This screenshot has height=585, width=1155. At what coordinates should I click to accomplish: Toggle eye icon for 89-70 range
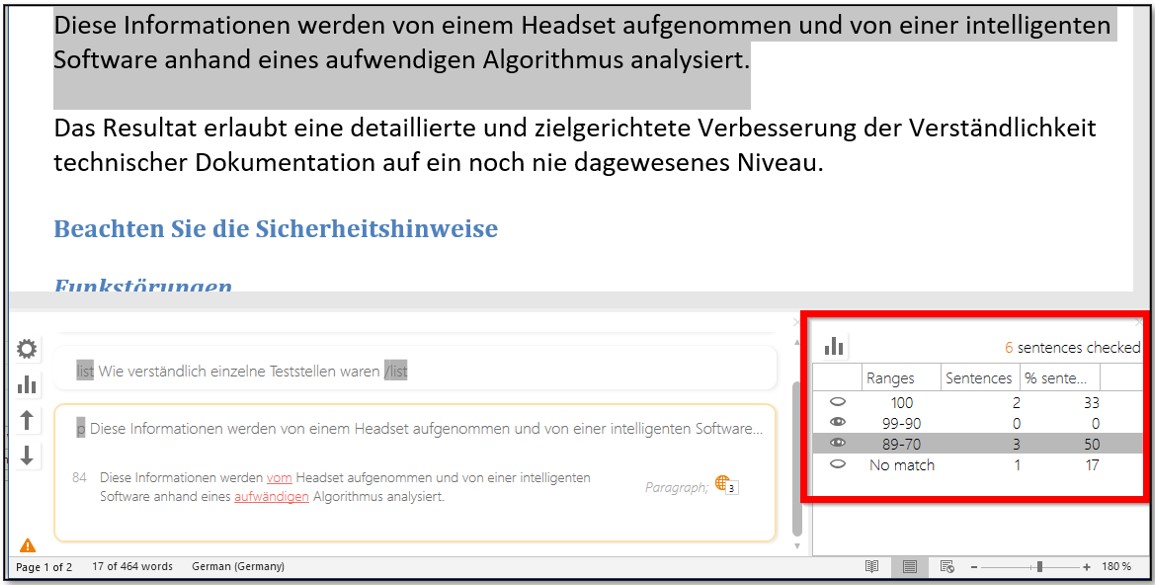click(837, 444)
